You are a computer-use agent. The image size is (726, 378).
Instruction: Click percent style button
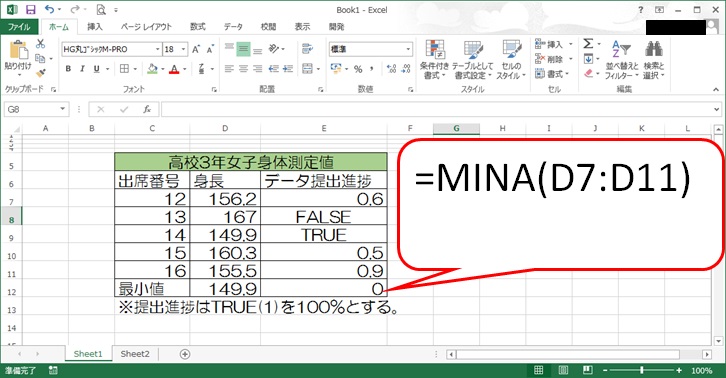[x=358, y=69]
